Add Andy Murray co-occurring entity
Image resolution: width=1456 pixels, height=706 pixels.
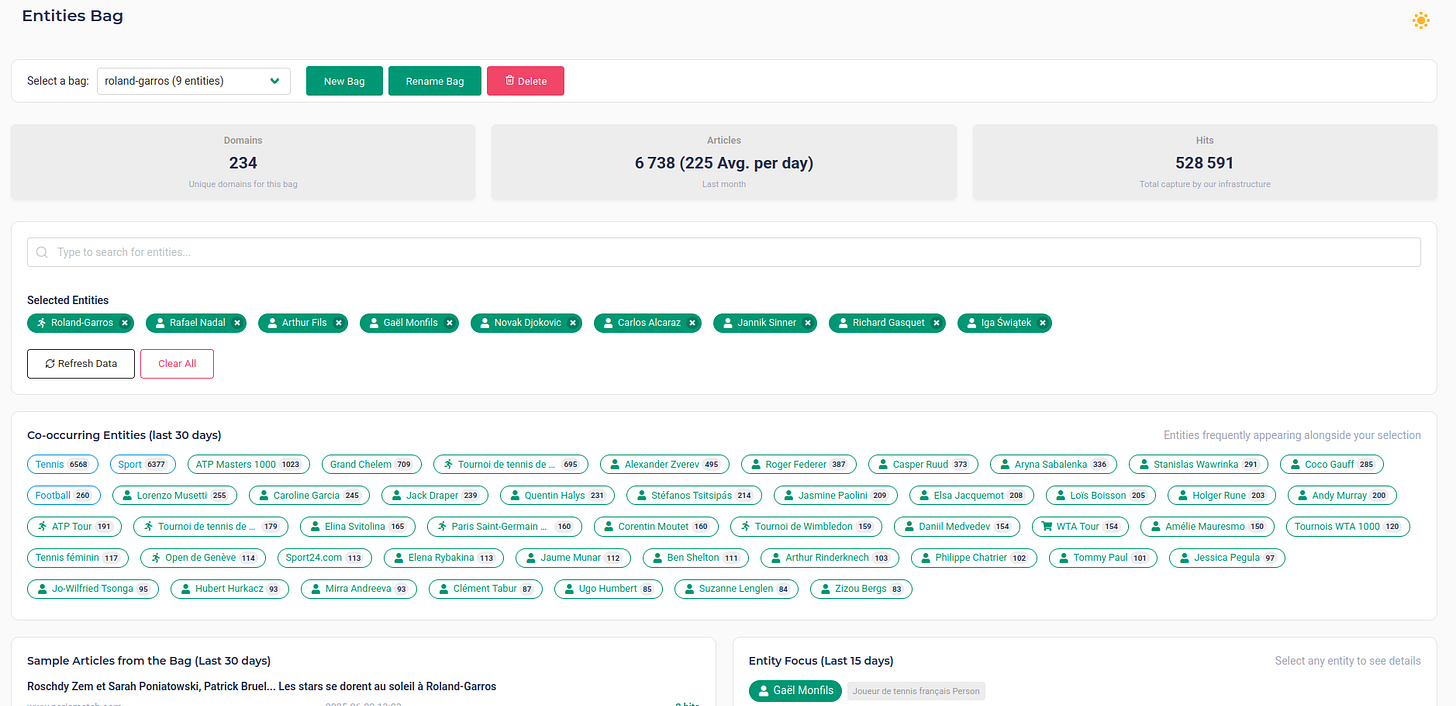pyautogui.click(x=1342, y=495)
